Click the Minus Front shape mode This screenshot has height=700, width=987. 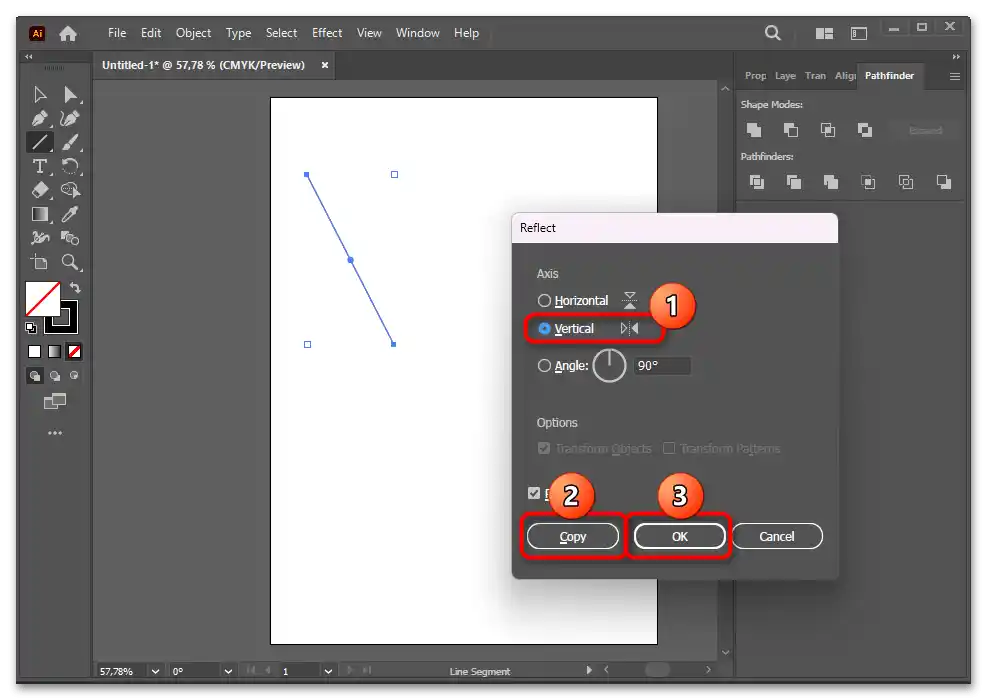coord(791,130)
